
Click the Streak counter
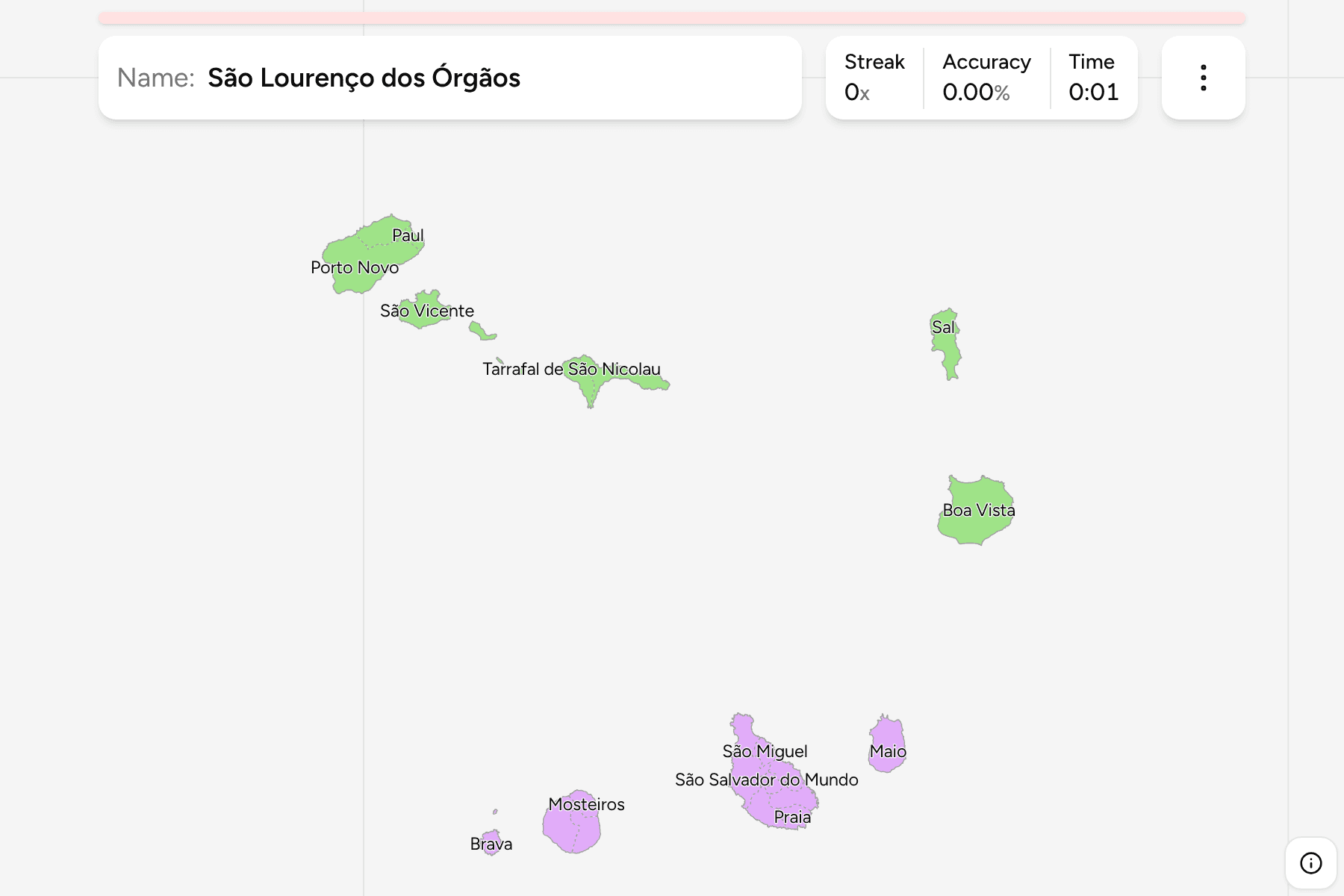tap(874, 78)
